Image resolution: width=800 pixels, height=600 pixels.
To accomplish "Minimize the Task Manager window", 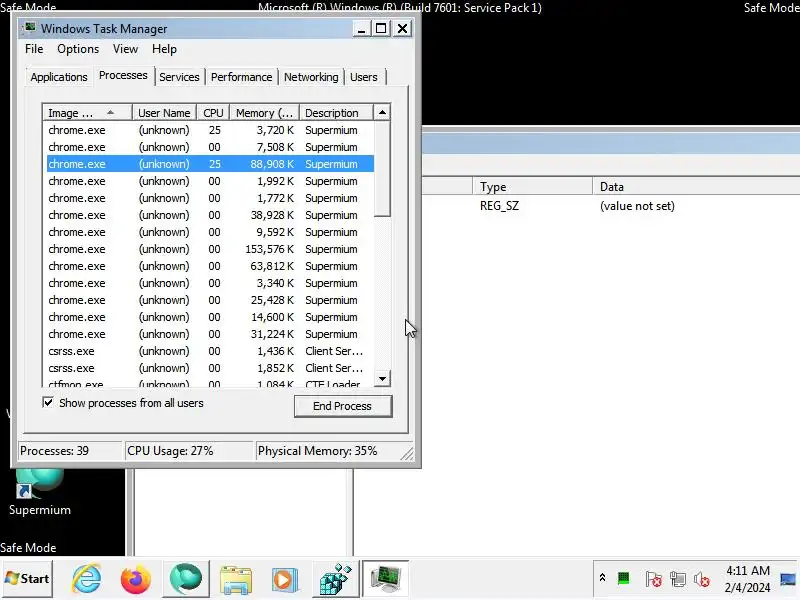I will pyautogui.click(x=361, y=29).
